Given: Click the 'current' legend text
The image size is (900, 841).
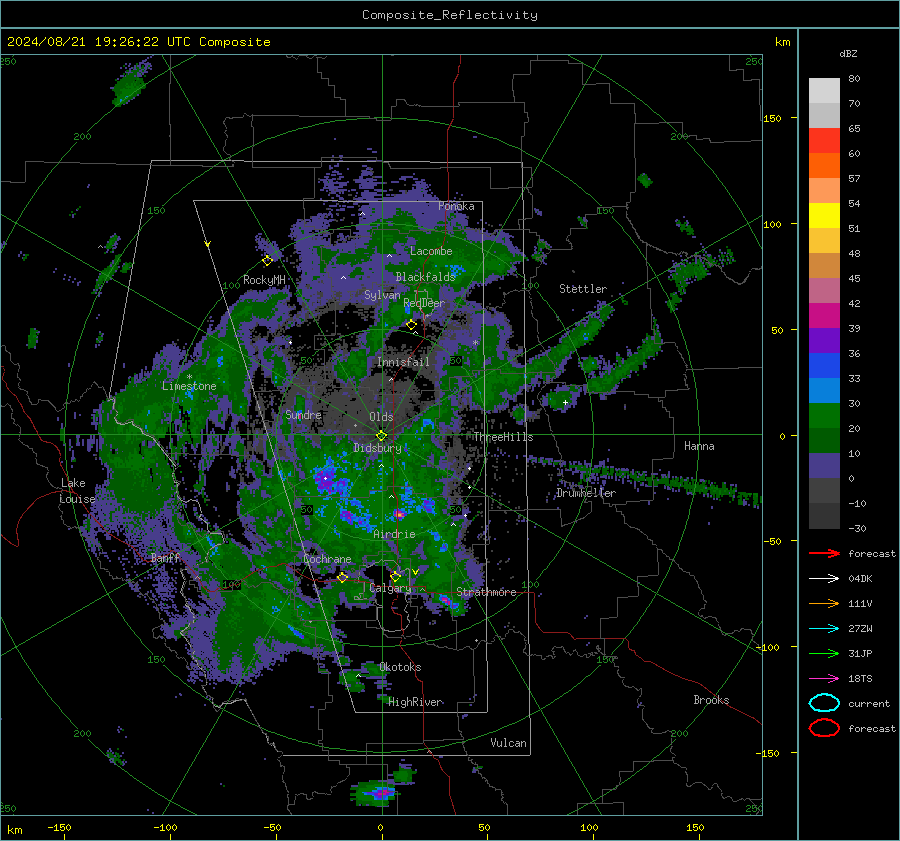Looking at the screenshot, I should [869, 703].
